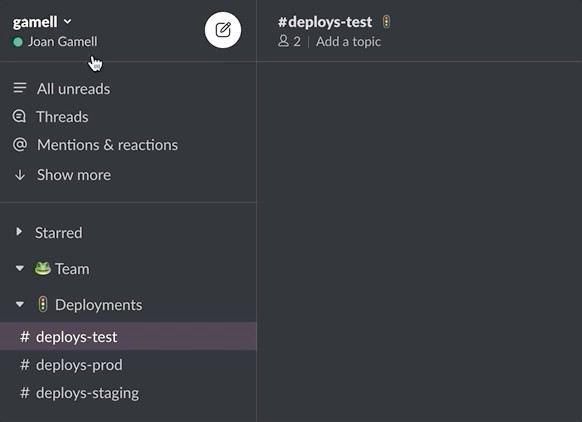Viewport: 582px width, 422px height.
Task: Collapse the Team section arrow
Action: coord(20,268)
